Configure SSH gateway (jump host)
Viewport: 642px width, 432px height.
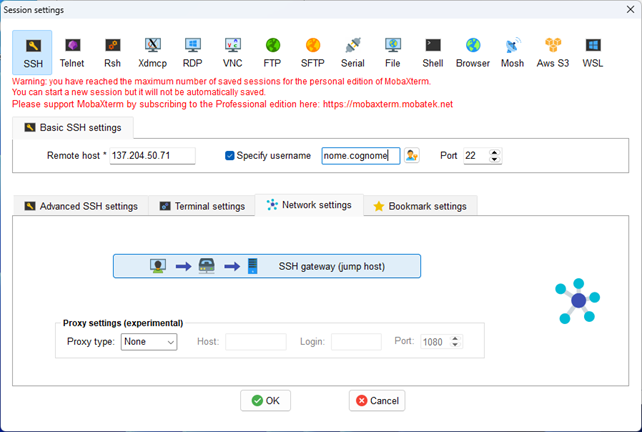coord(267,266)
